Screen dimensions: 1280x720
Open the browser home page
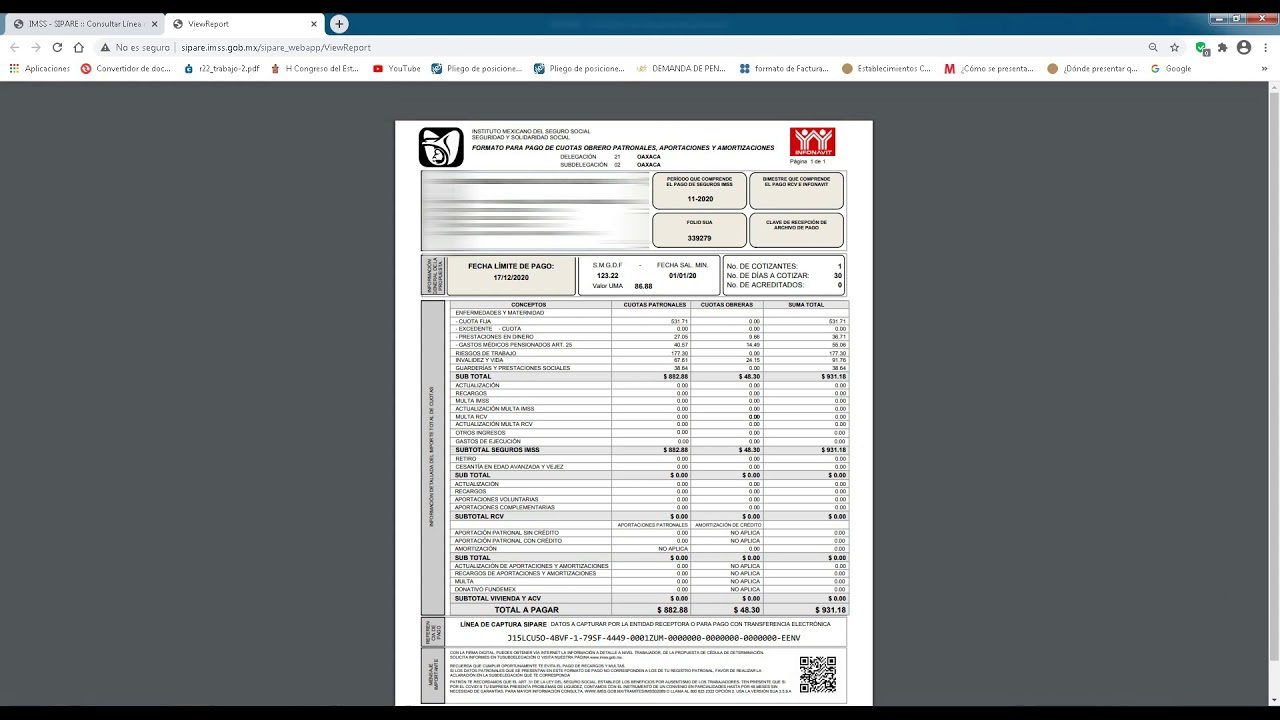tap(78, 47)
